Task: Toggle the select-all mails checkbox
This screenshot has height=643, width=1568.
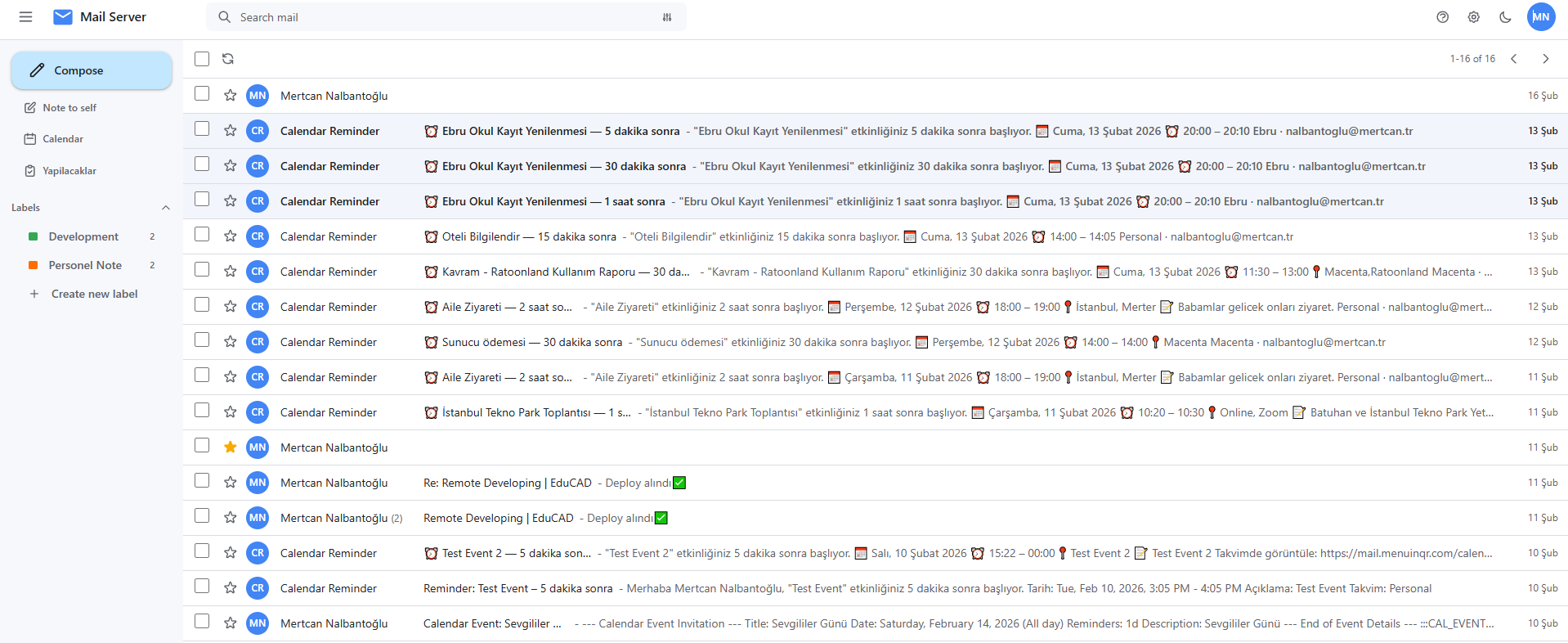Action: click(x=202, y=59)
